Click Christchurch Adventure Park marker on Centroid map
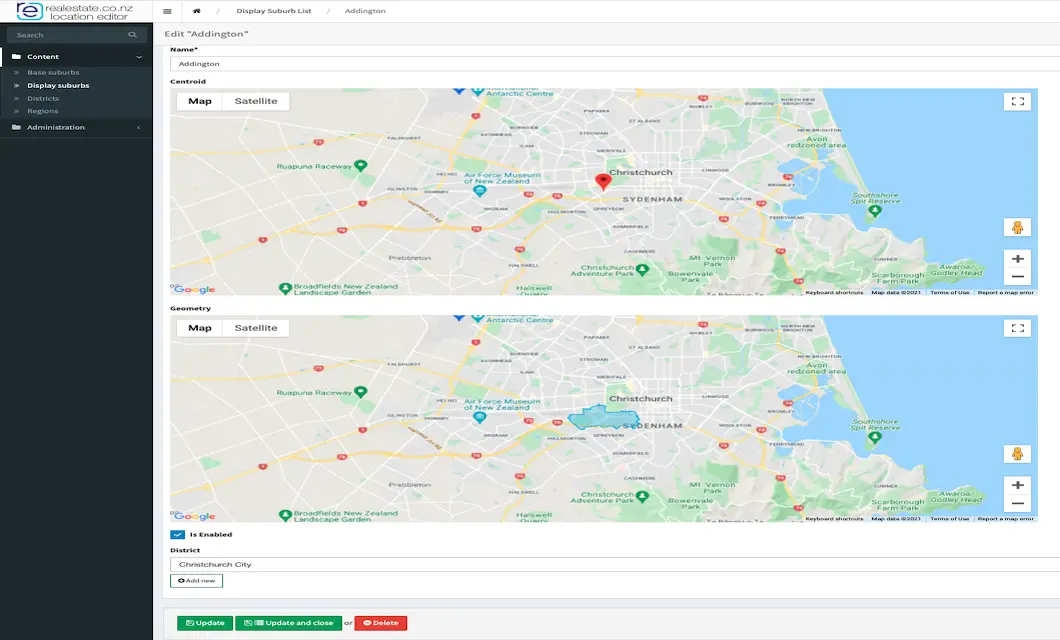This screenshot has height=640, width=1060. pos(642,270)
